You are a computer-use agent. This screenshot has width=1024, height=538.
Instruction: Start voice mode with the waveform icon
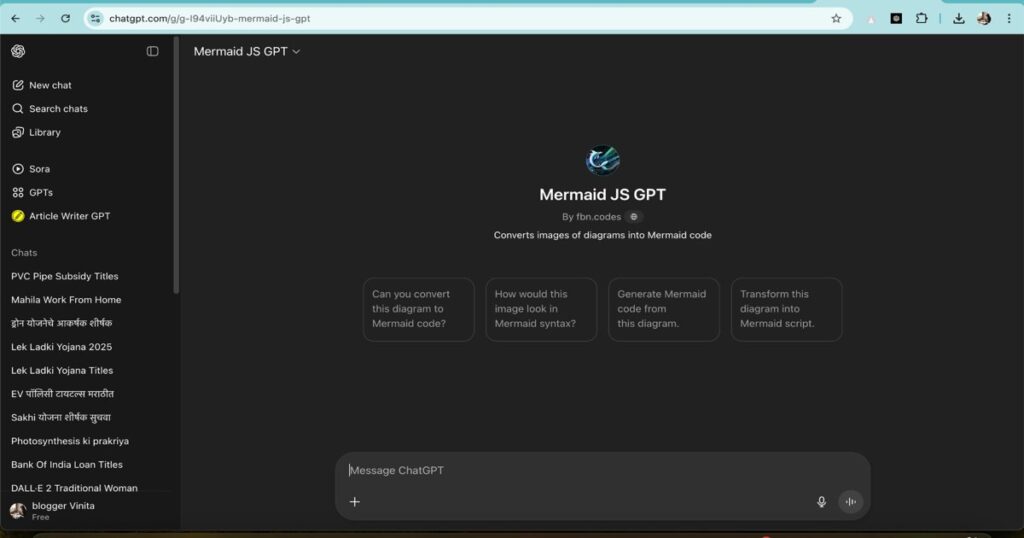point(851,501)
